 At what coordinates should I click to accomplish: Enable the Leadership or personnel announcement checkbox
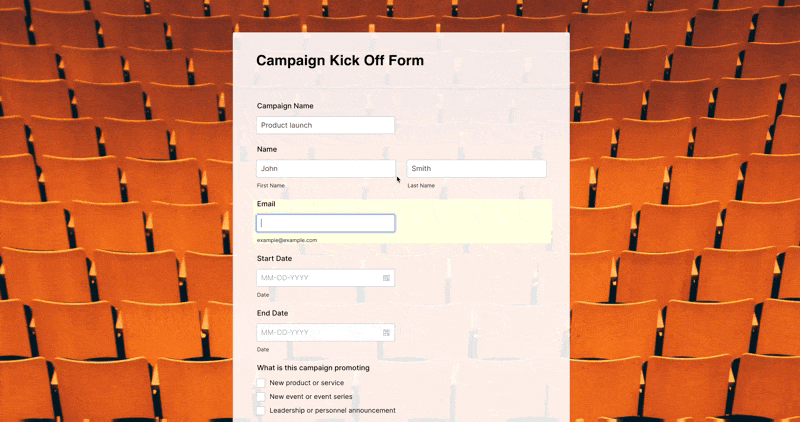(261, 411)
